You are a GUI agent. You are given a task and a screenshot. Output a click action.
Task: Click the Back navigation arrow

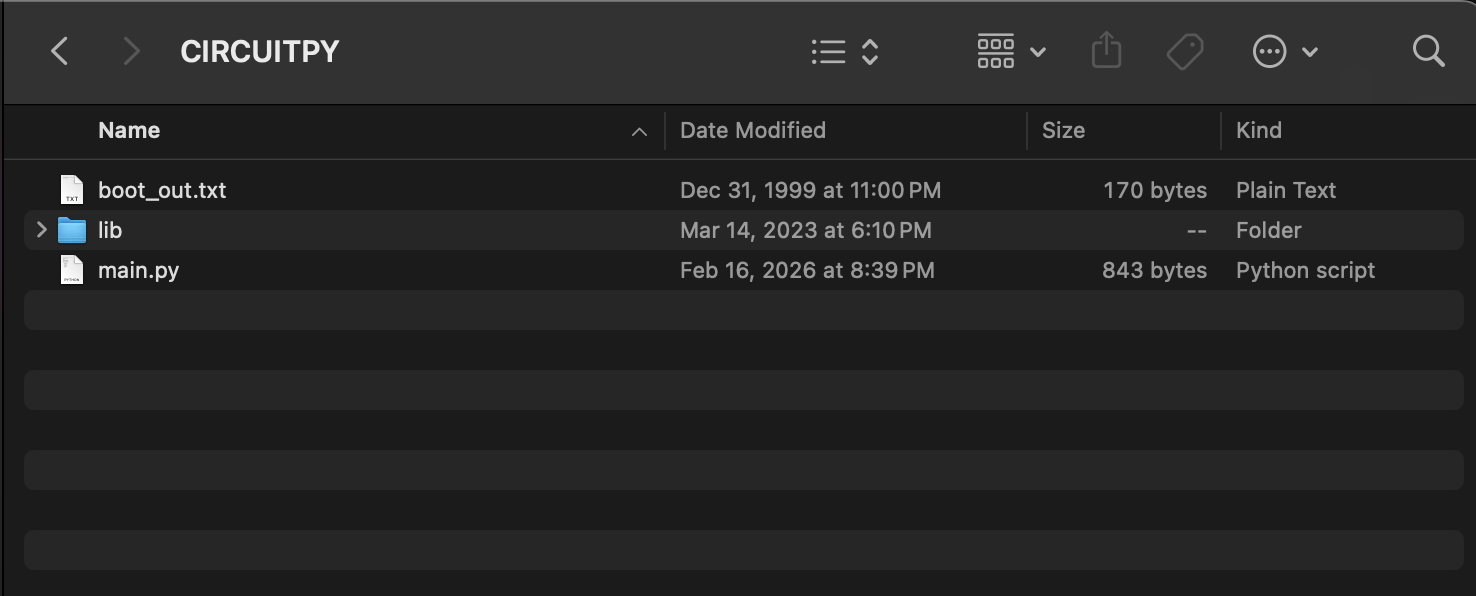click(x=60, y=51)
